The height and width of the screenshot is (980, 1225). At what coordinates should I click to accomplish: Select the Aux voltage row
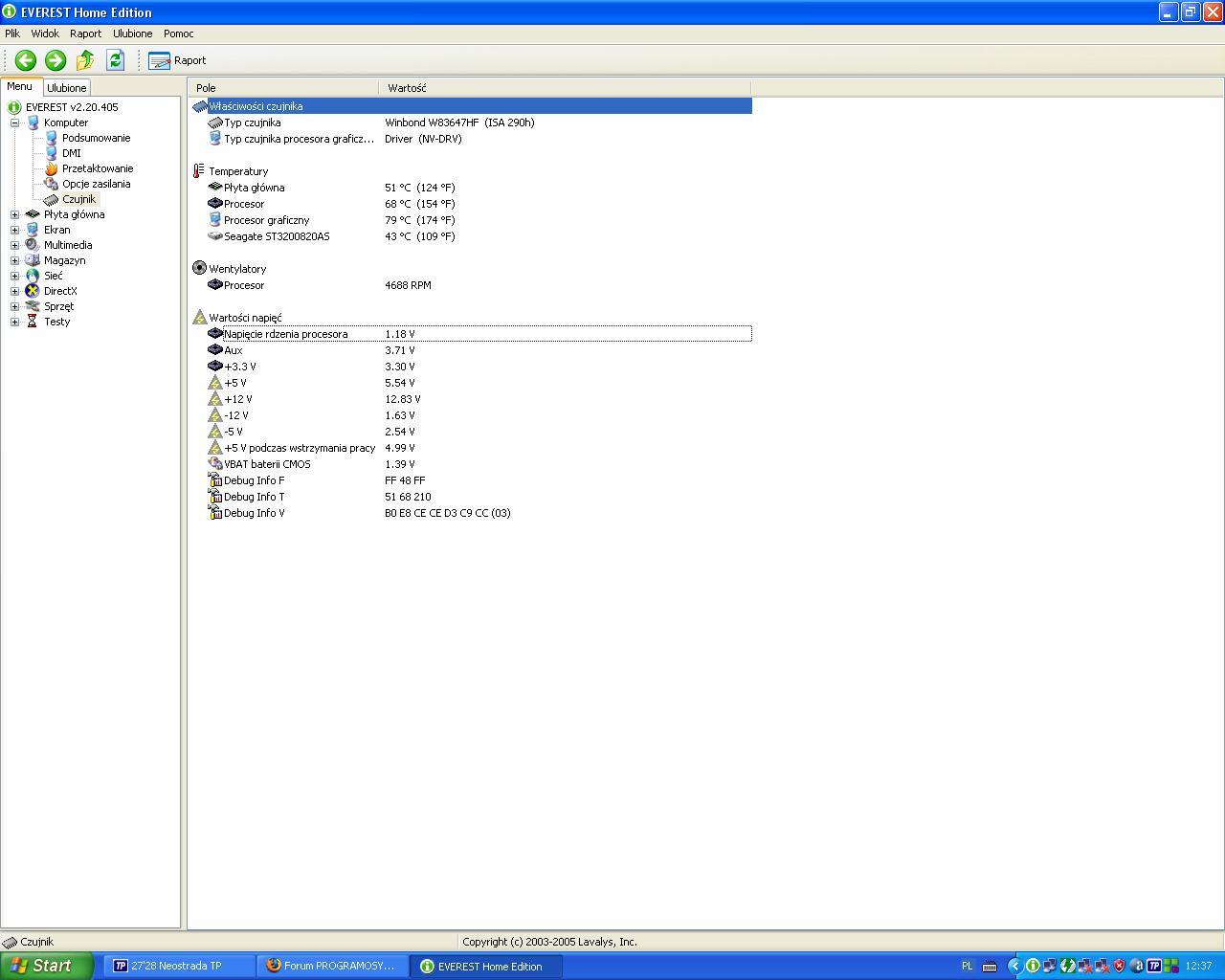tap(471, 350)
